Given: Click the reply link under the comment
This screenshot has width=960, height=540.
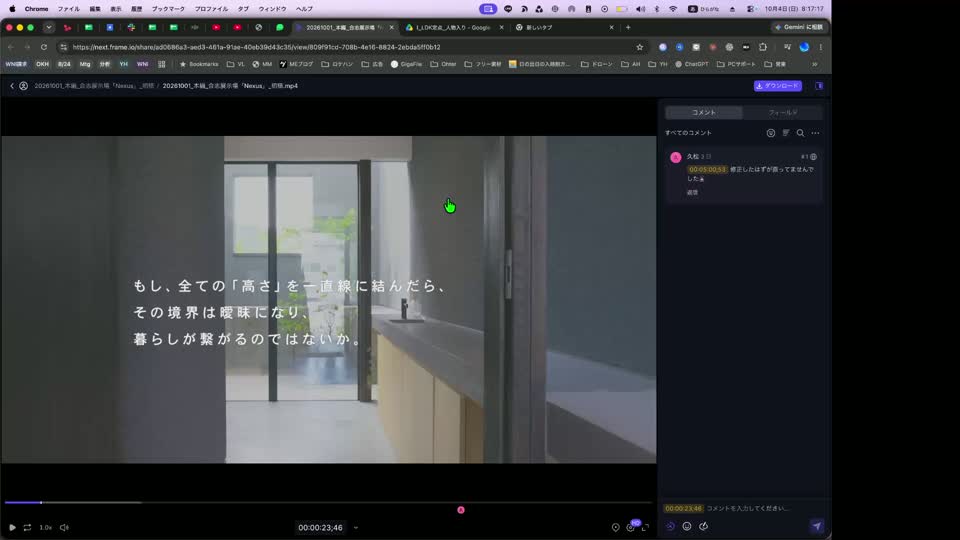Looking at the screenshot, I should (692, 192).
